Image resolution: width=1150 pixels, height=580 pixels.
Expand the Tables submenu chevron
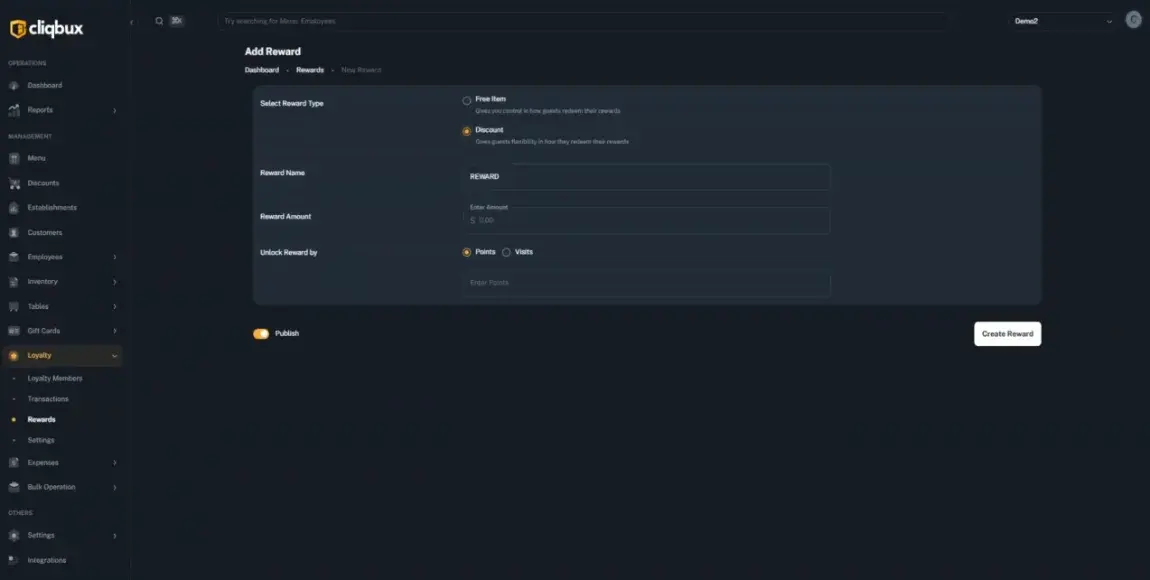coord(114,306)
